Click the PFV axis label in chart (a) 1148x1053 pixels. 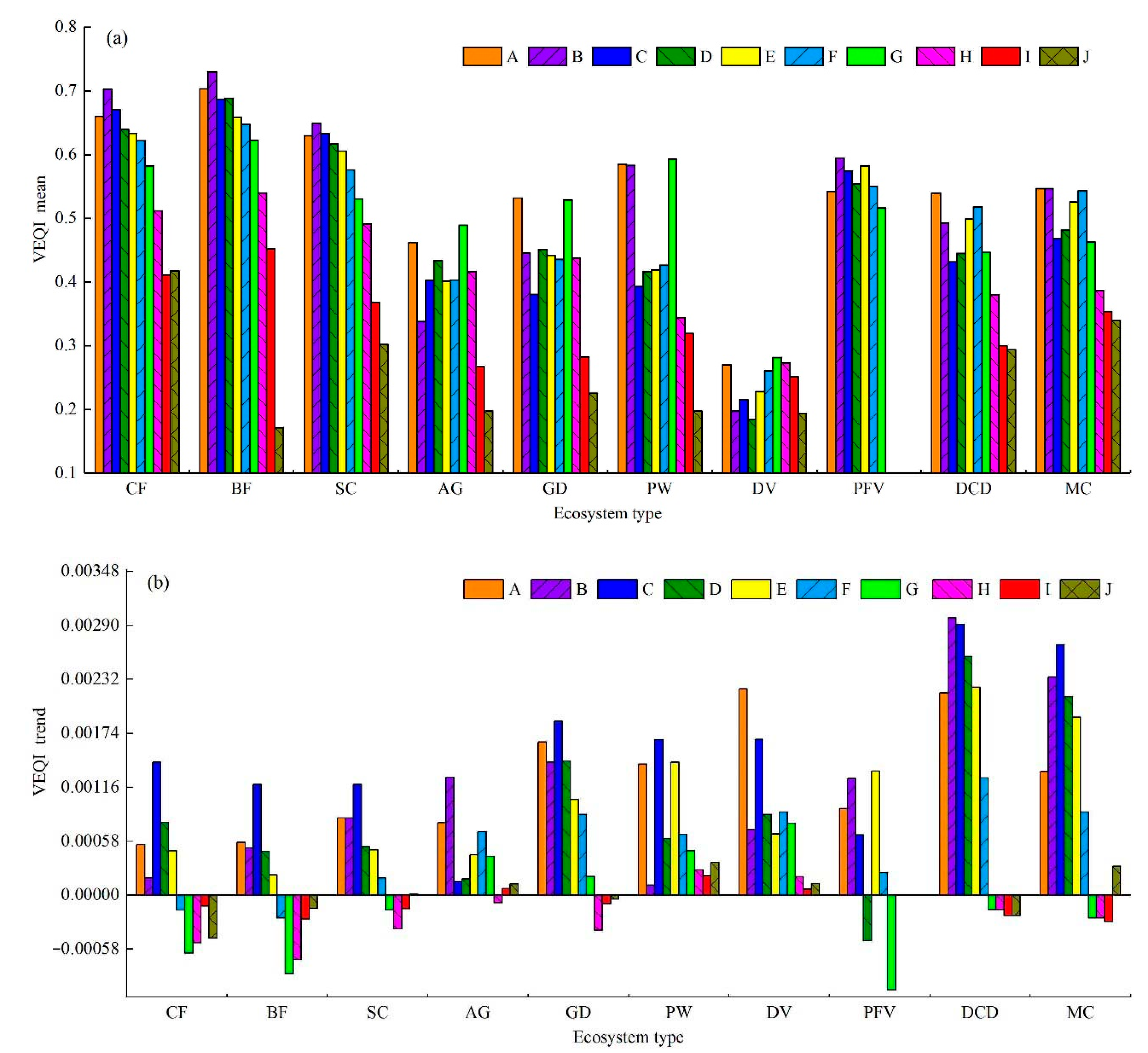[868, 488]
